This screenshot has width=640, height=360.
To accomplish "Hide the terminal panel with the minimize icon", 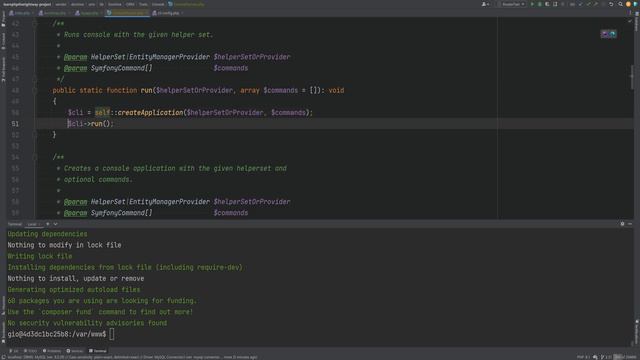I will point(630,224).
